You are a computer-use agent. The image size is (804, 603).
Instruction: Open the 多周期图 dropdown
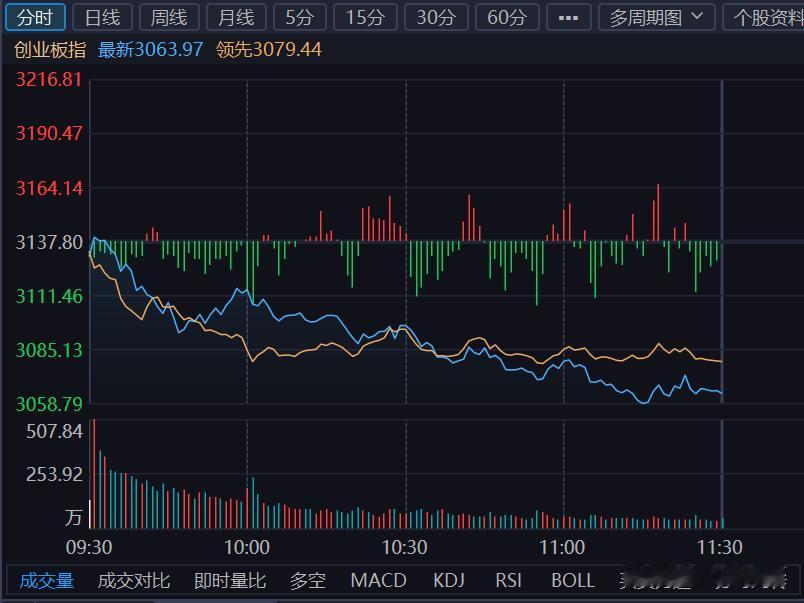coord(646,16)
